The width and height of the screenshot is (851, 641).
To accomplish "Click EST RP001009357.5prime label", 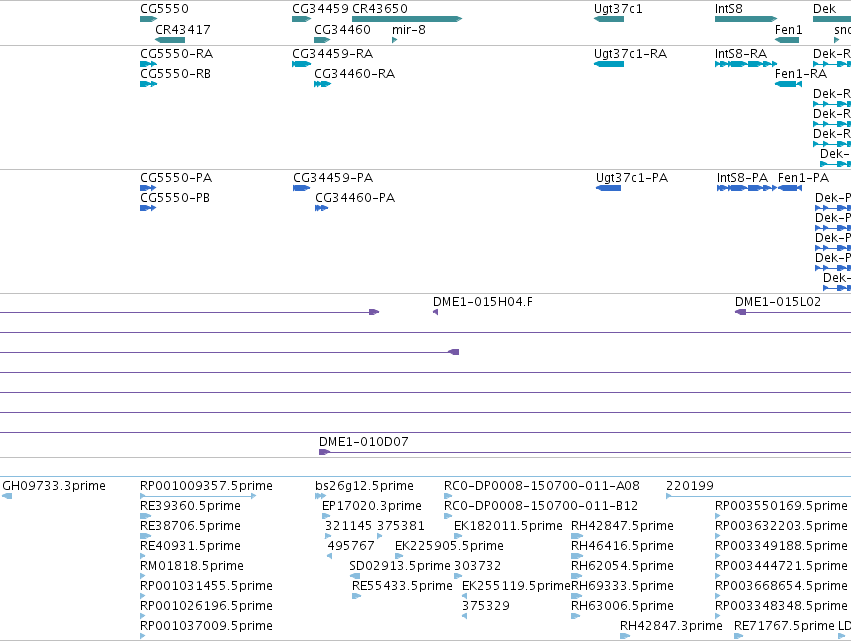I will point(206,486).
